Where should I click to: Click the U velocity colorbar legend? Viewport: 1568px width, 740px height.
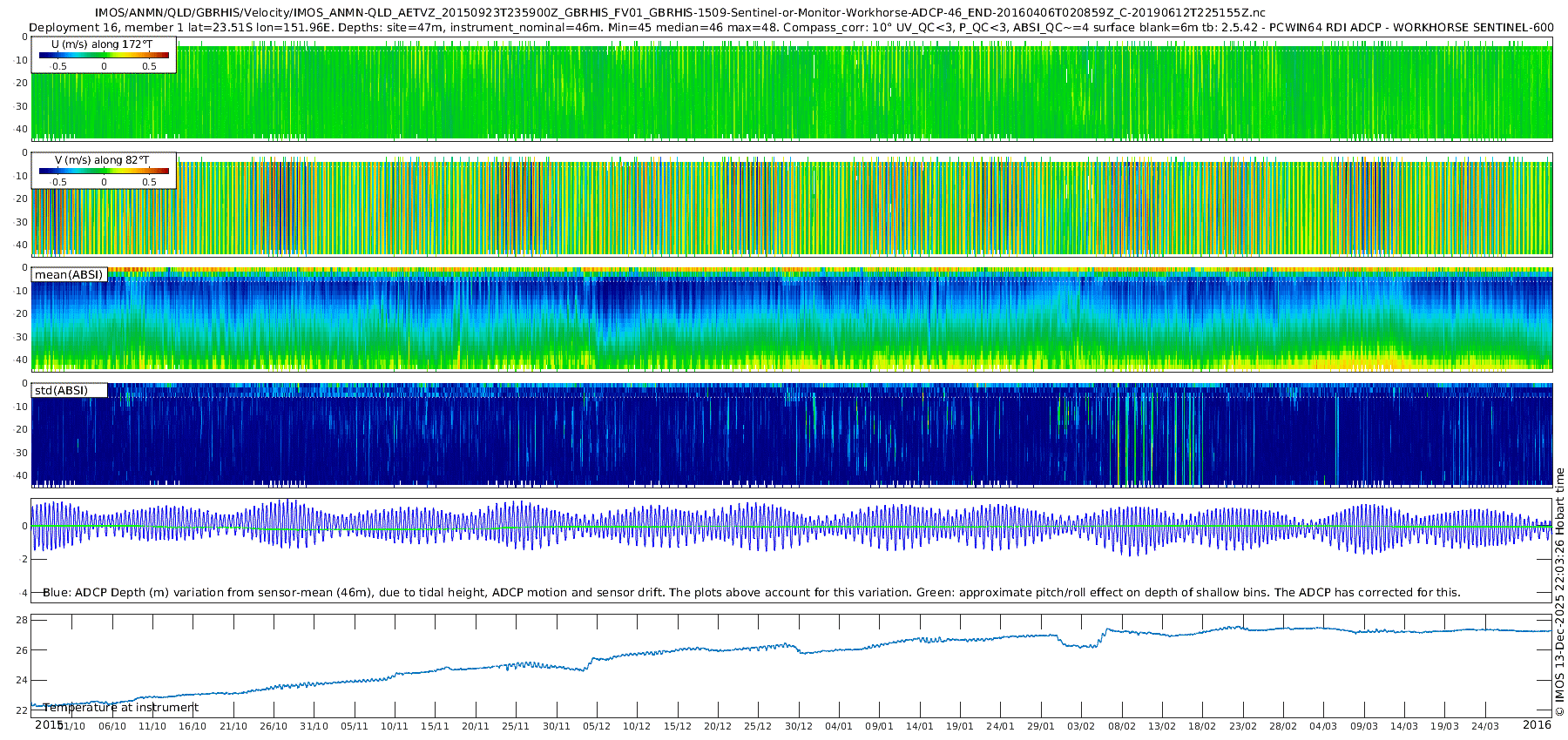(x=104, y=55)
